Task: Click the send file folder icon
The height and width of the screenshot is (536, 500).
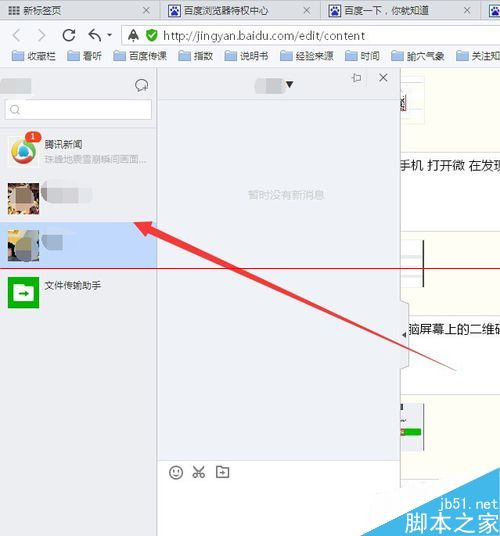Action: 222,472
